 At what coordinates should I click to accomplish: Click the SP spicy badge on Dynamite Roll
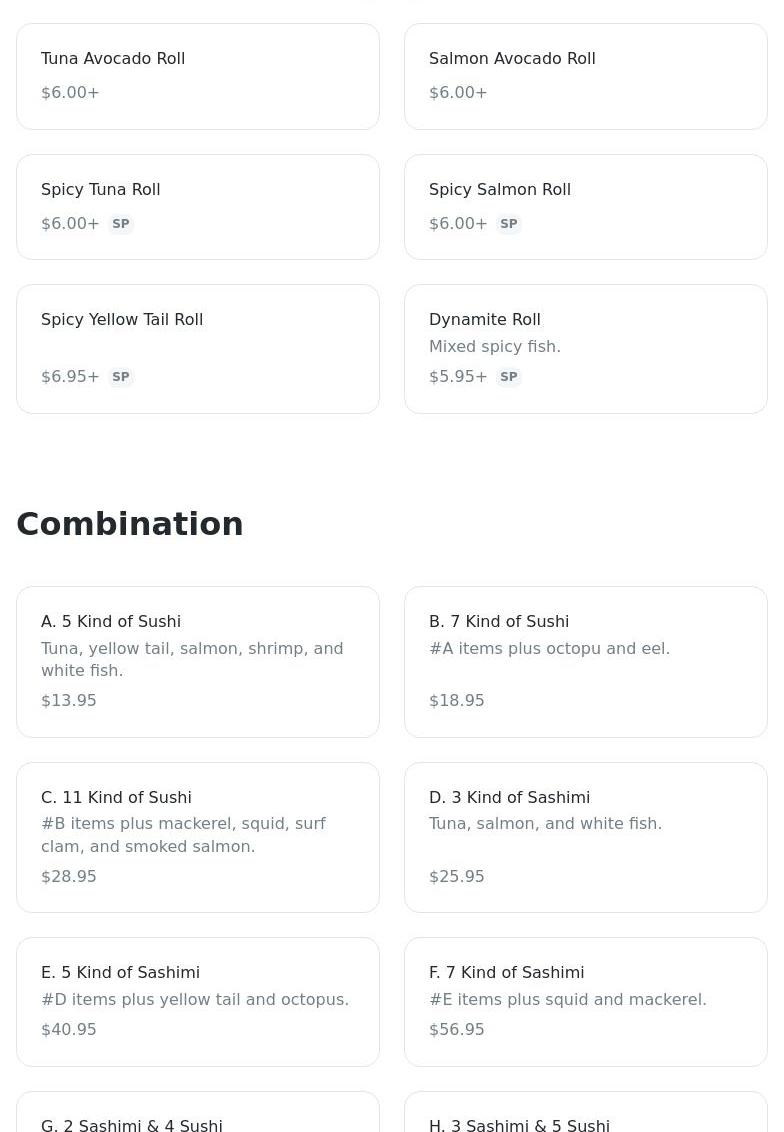point(509,377)
